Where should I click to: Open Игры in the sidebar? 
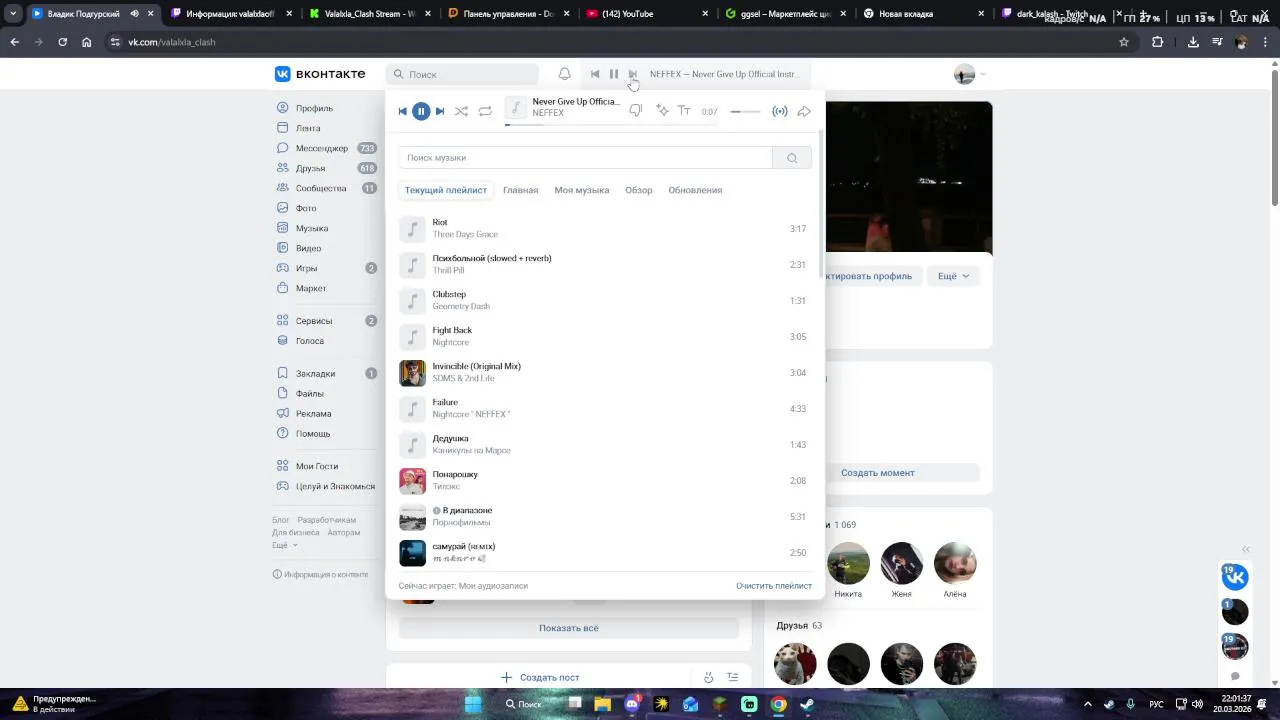pyautogui.click(x=306, y=268)
